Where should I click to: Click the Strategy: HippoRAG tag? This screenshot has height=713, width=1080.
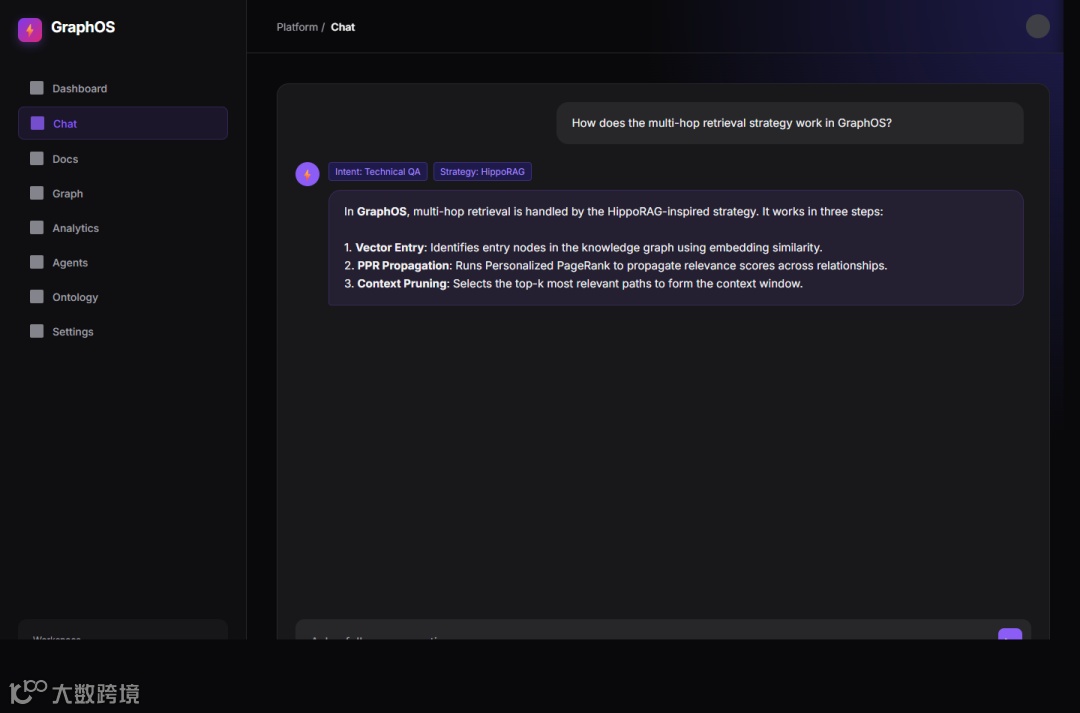pos(482,172)
